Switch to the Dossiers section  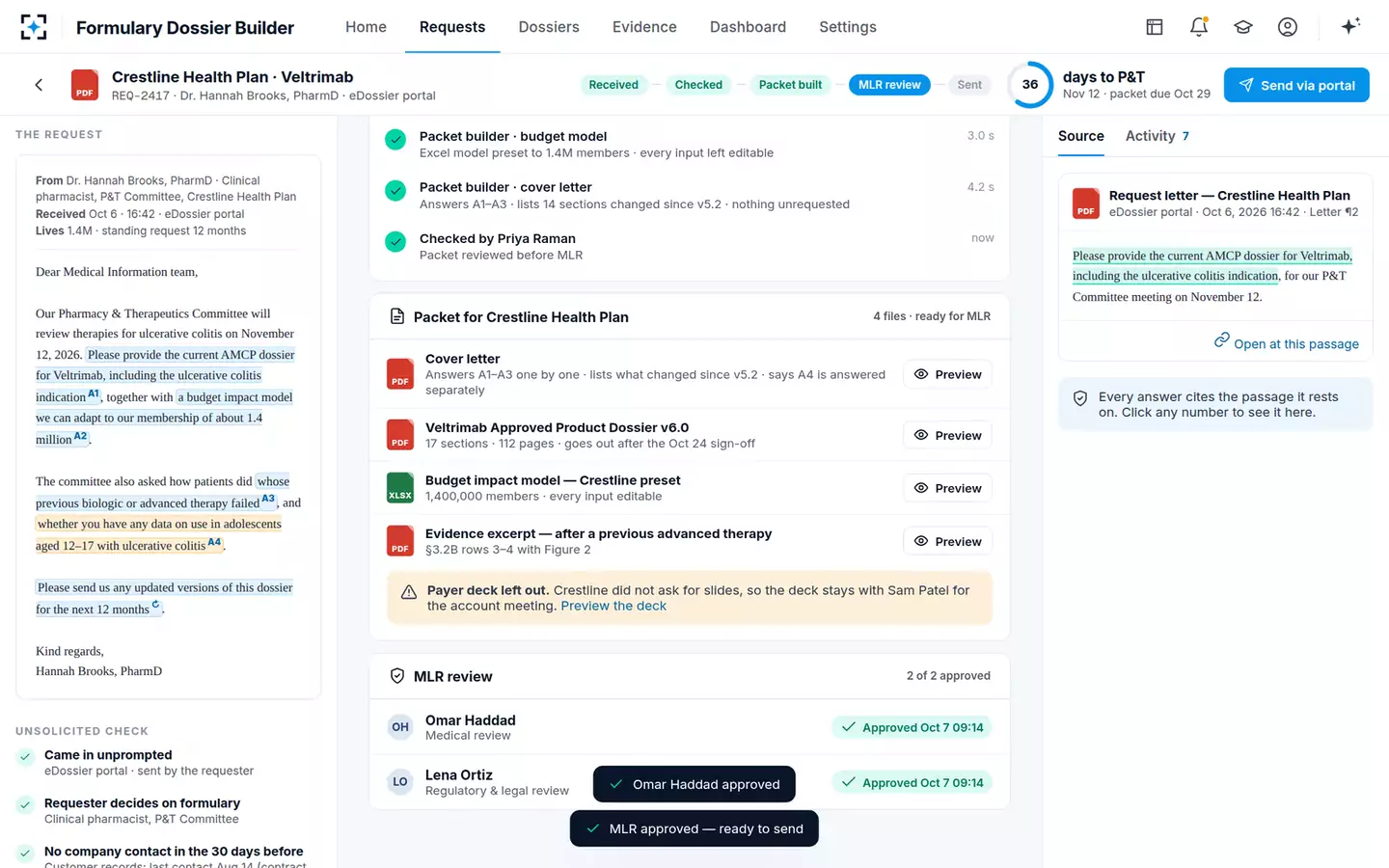[549, 27]
